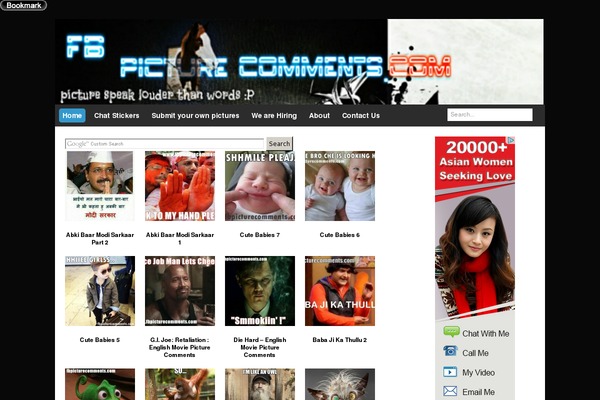Screen dimensions: 600x400
Task: Focus the navbar Search field
Action: click(x=490, y=114)
